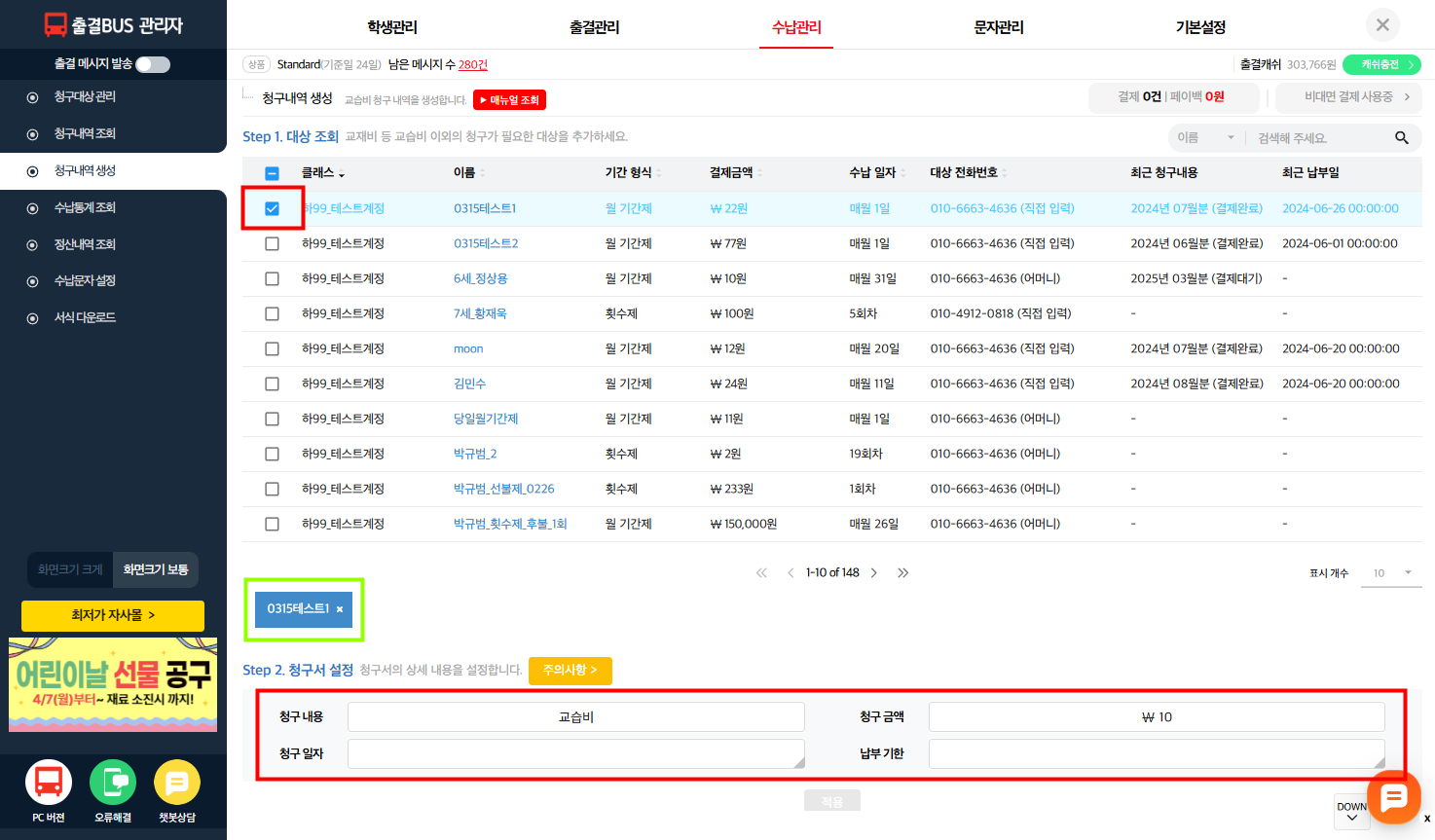1435x840 pixels.
Task: Click the search magnifier icon
Action: point(1401,138)
